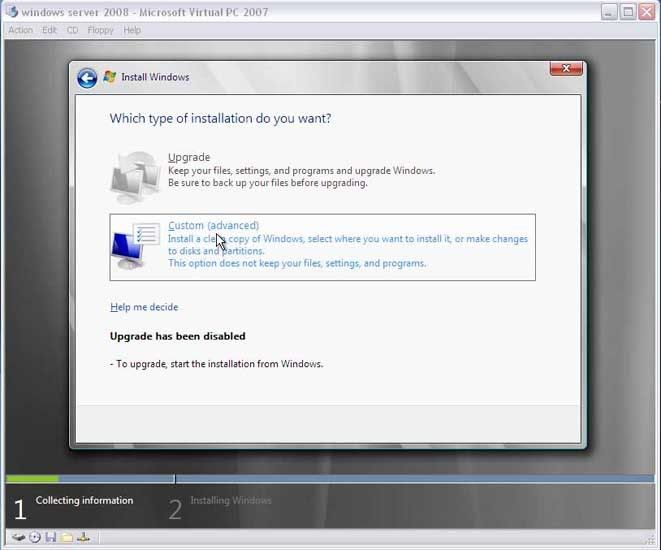661x550 pixels.
Task: Click the shared folder status icon
Action: 67,537
